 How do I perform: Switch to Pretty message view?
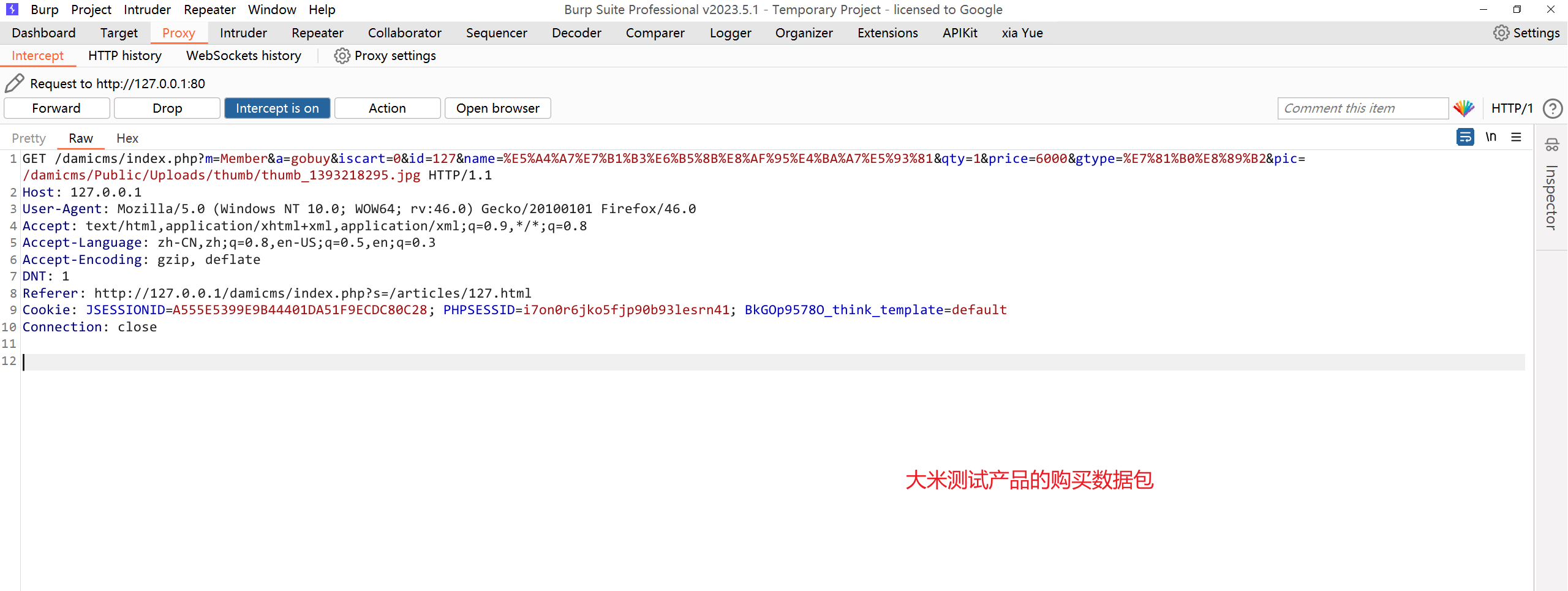[29, 138]
